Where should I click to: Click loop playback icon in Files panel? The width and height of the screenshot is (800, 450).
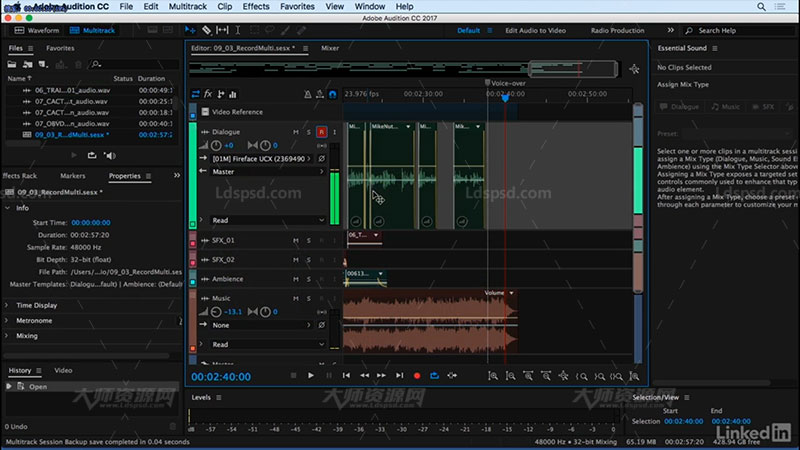click(x=92, y=156)
